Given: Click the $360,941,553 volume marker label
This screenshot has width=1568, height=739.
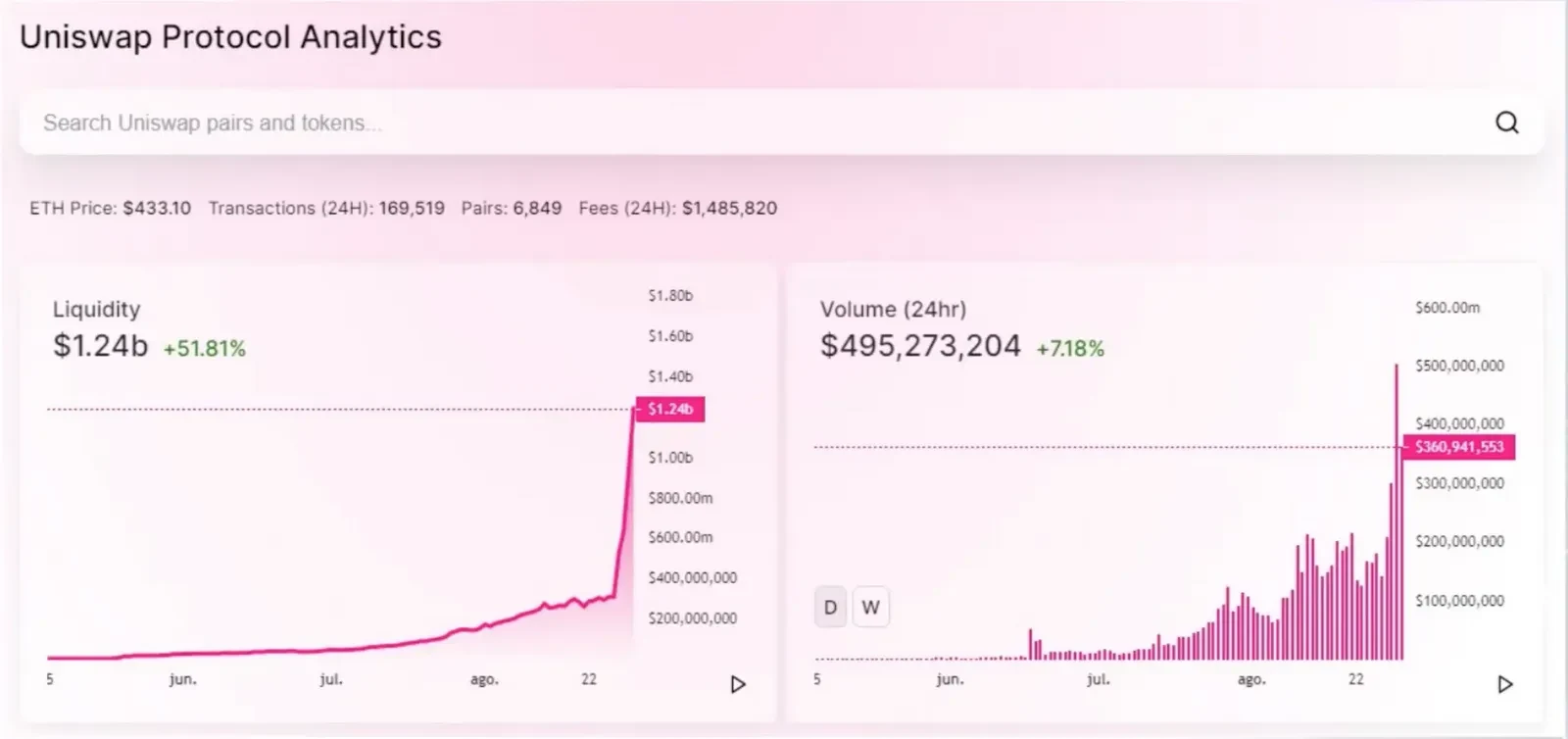Looking at the screenshot, I should coord(1459,447).
